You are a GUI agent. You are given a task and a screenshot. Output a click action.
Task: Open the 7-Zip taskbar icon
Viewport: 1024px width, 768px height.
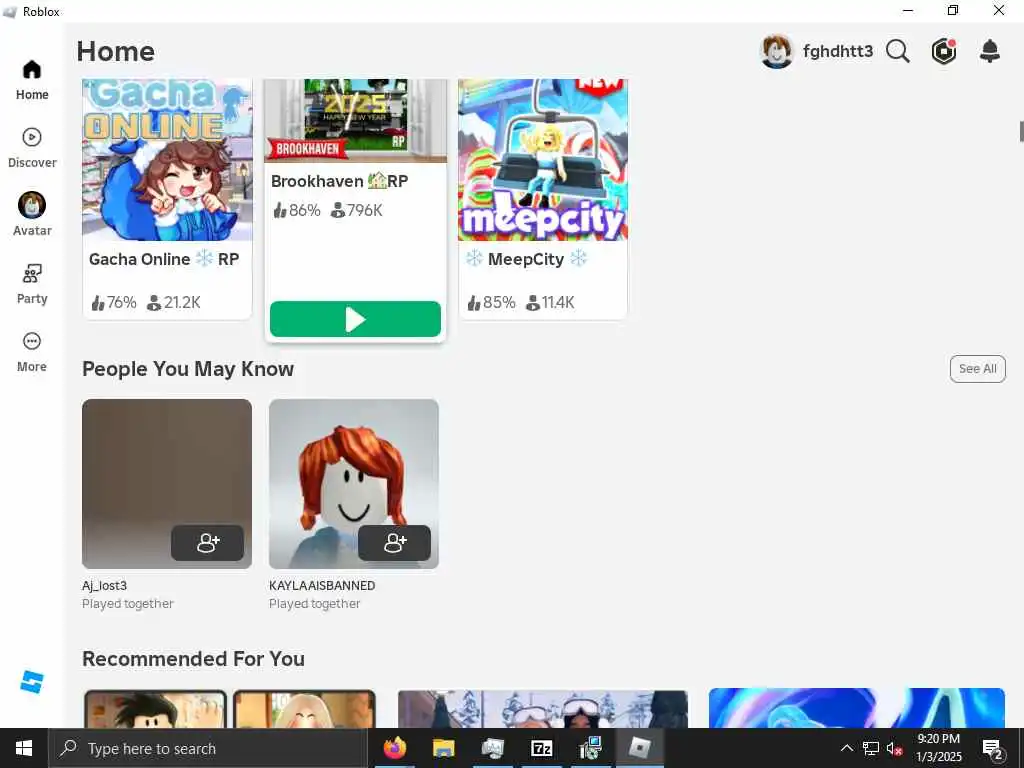click(541, 748)
